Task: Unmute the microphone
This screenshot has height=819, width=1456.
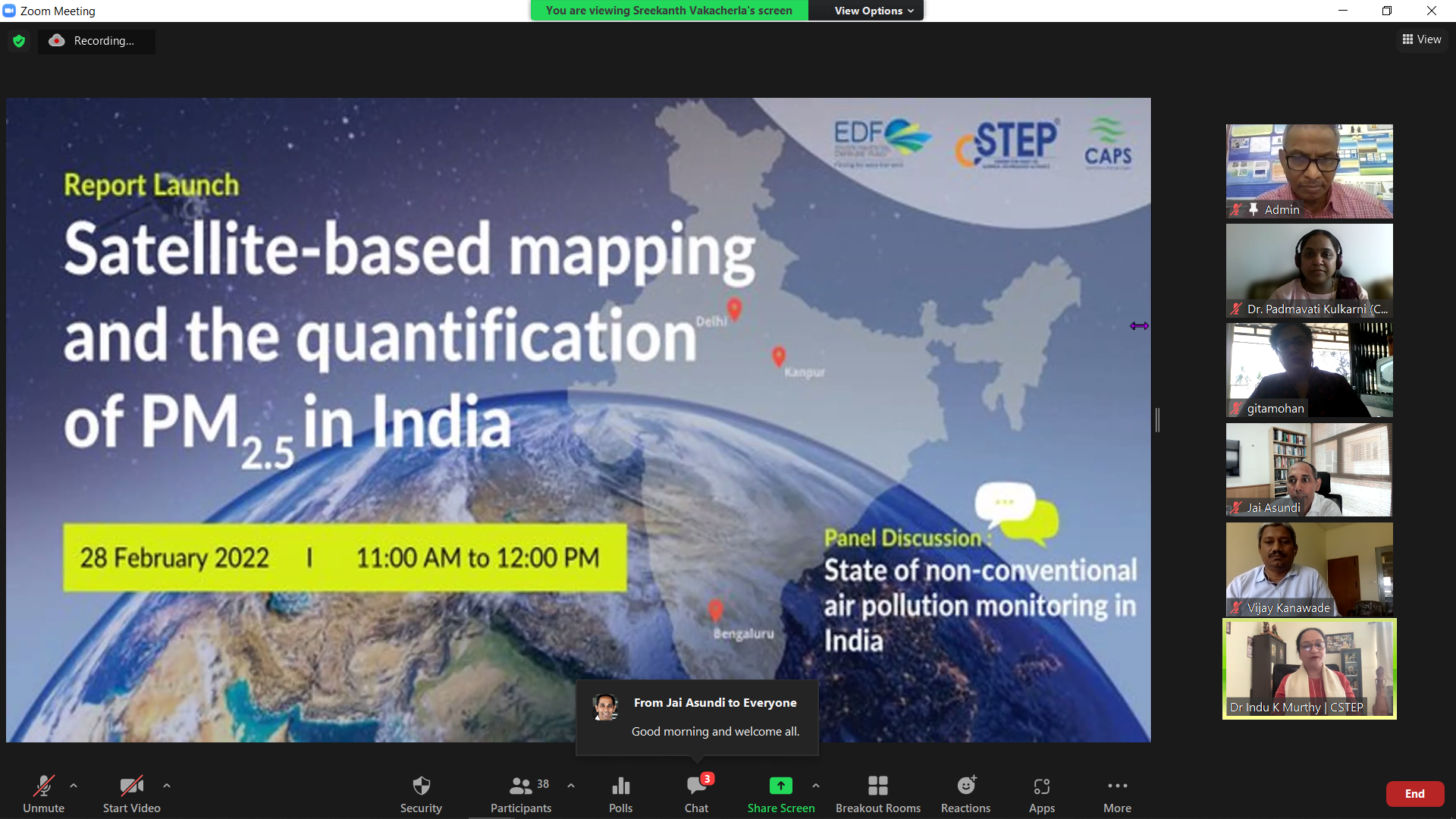Action: coord(43,793)
